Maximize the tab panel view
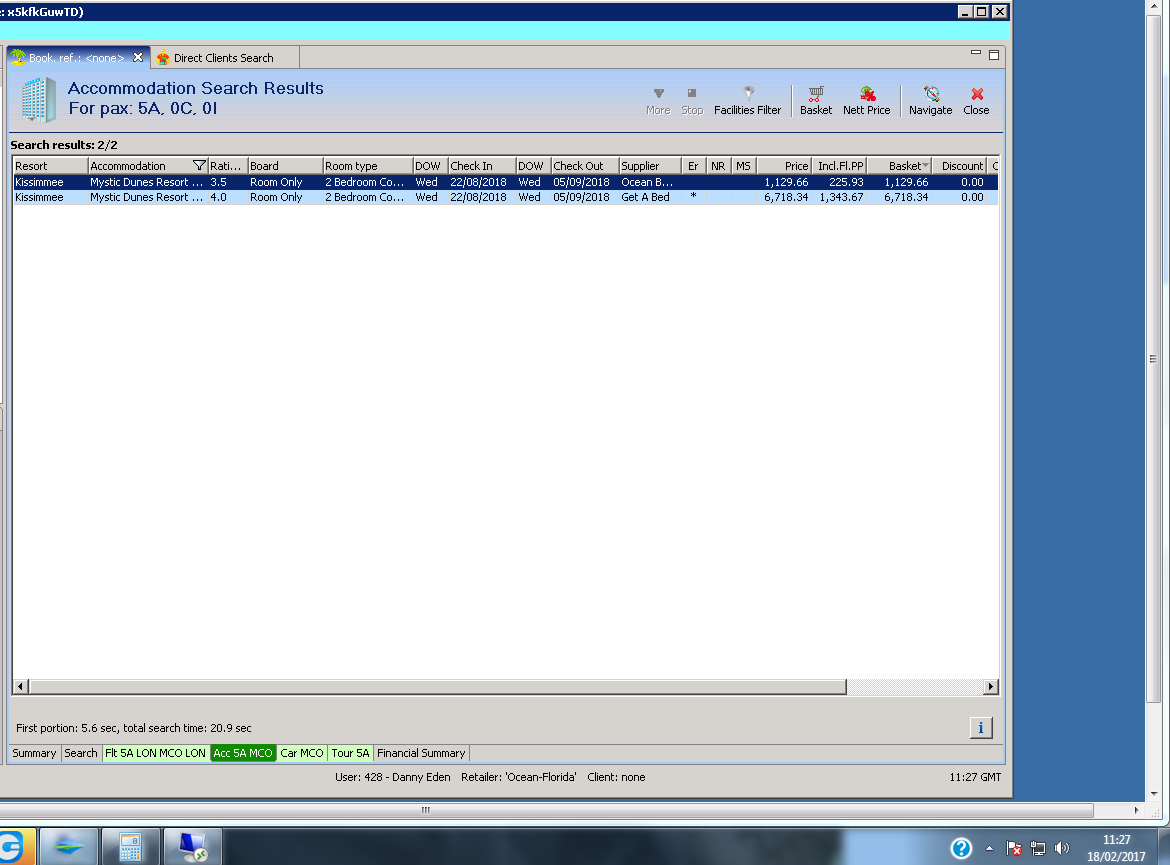 coord(994,54)
